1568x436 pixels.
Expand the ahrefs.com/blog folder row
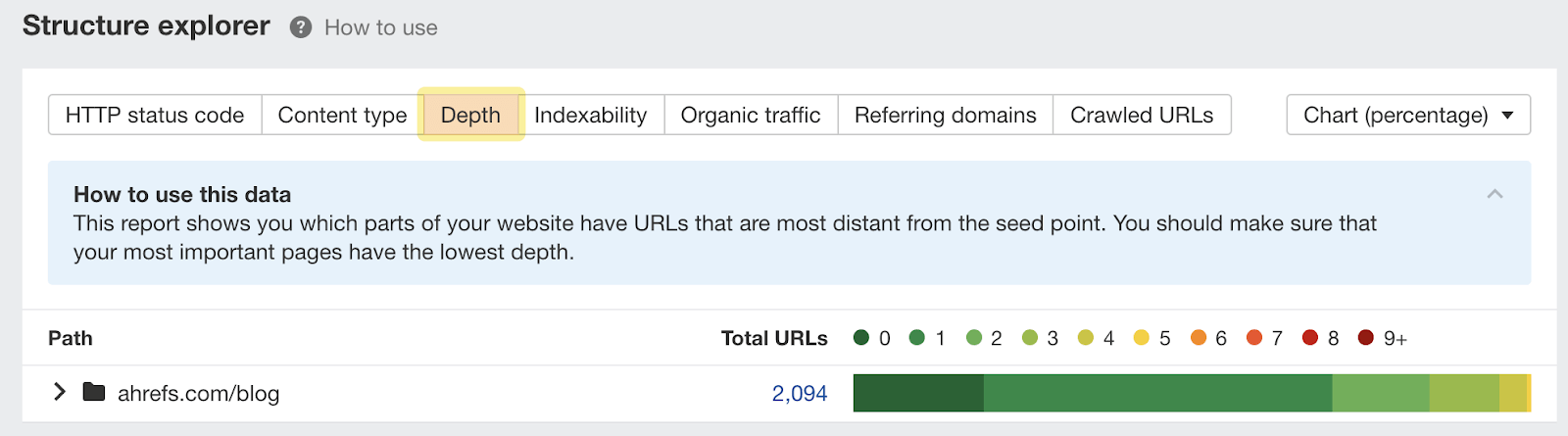coord(60,392)
